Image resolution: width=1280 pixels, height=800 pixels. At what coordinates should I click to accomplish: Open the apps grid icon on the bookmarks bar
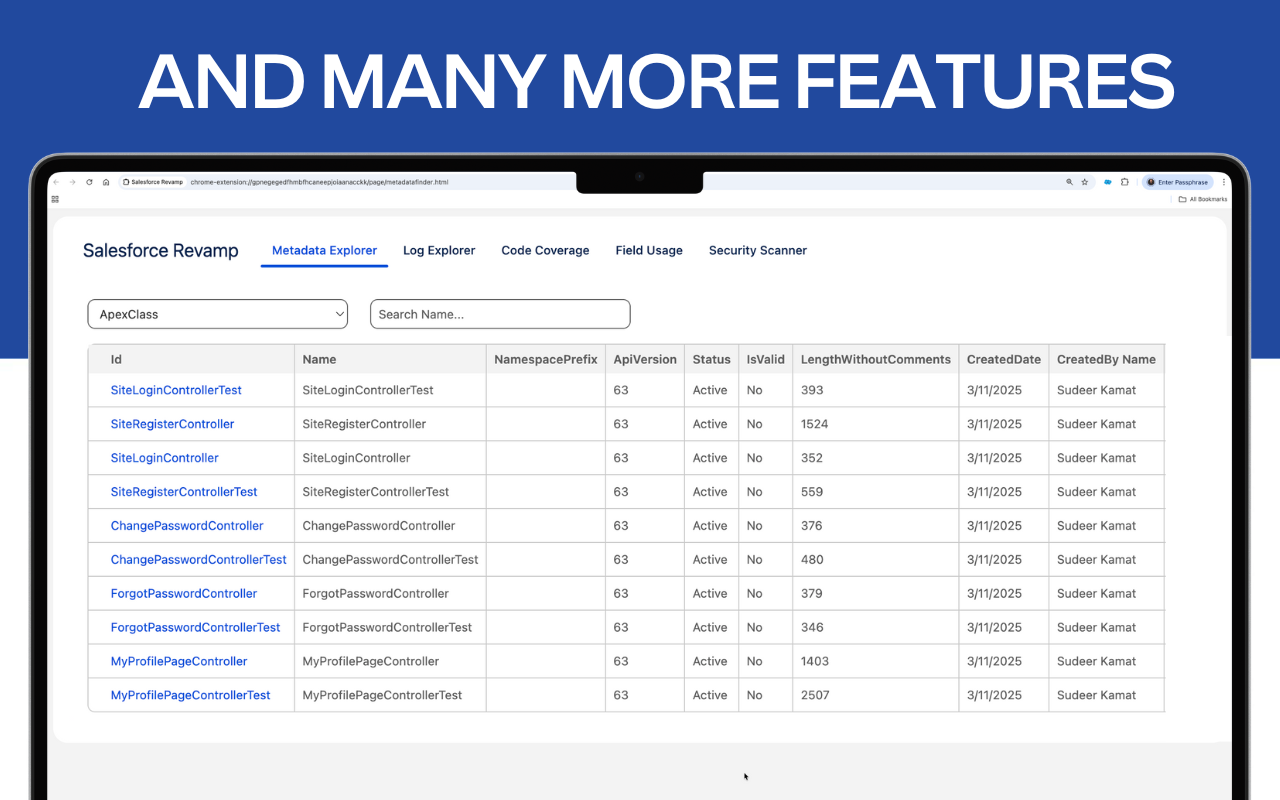pos(56,199)
